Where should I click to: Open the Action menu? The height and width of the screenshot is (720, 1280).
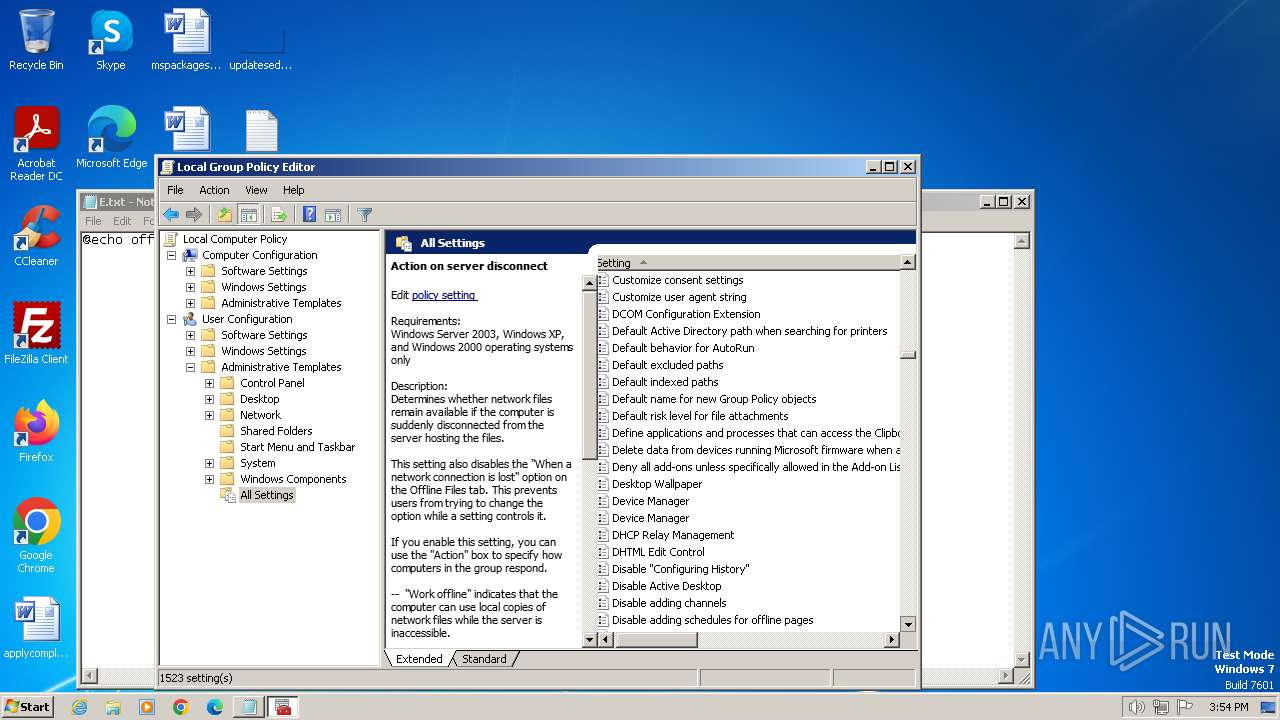coord(214,190)
